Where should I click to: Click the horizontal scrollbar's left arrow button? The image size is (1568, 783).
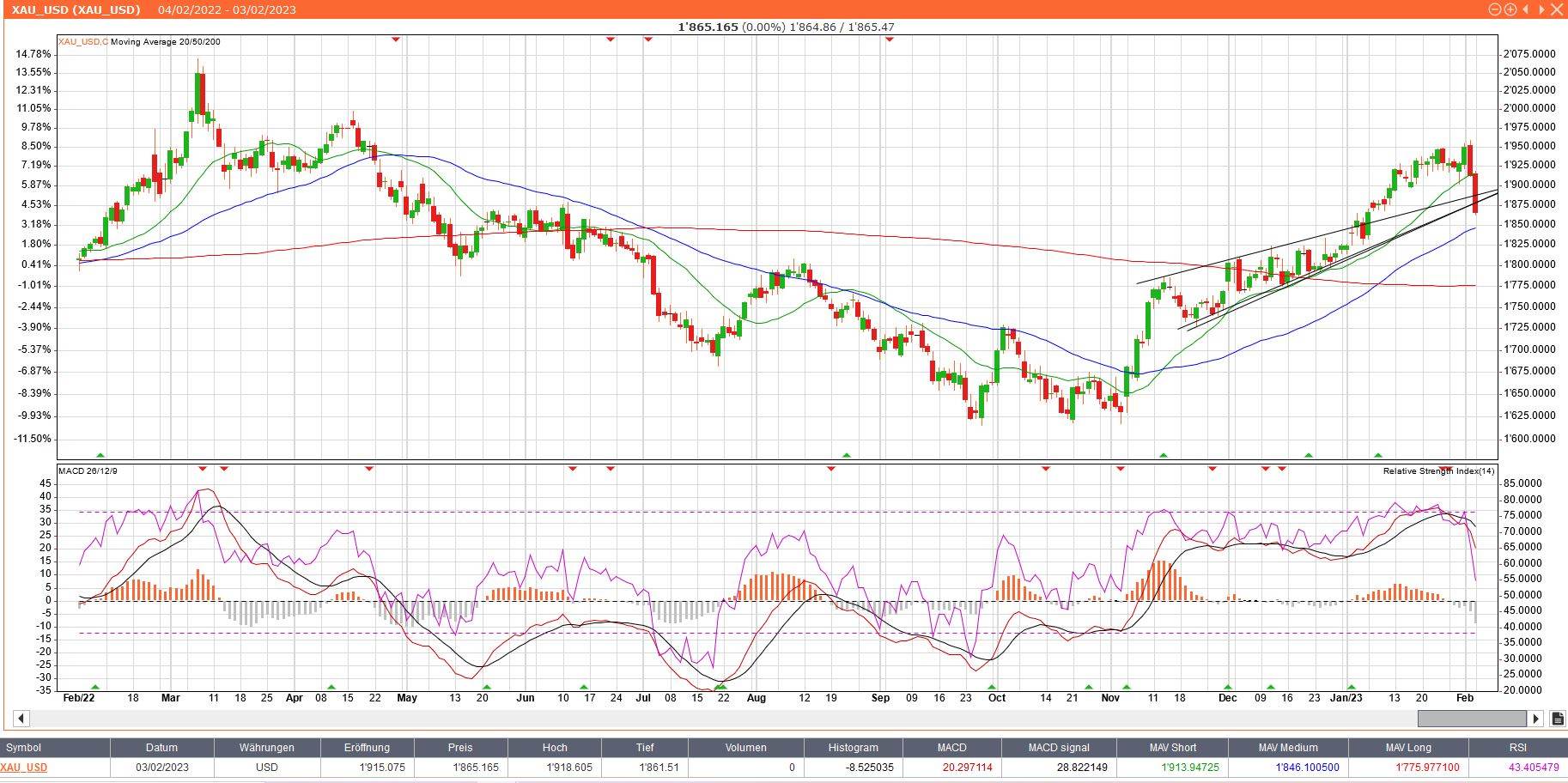point(22,719)
